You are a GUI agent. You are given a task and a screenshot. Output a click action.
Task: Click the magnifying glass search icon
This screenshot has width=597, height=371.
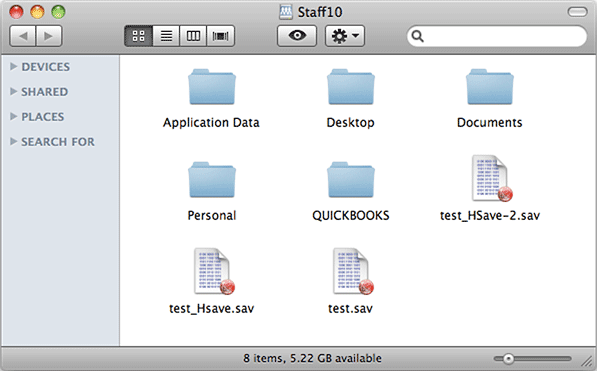point(418,36)
